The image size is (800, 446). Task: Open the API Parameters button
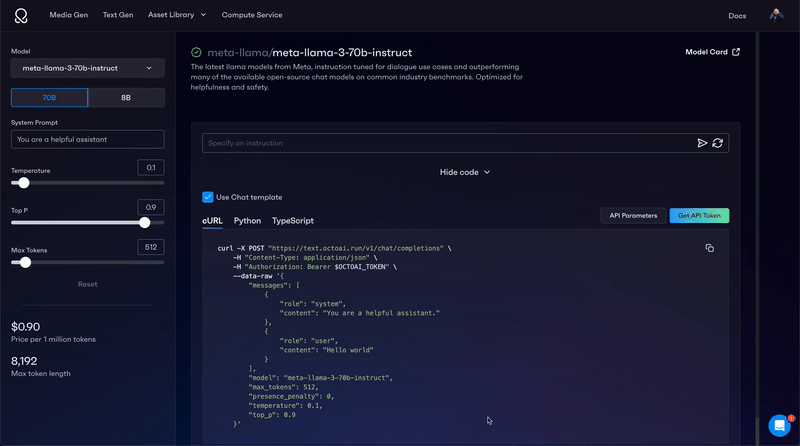(x=633, y=215)
